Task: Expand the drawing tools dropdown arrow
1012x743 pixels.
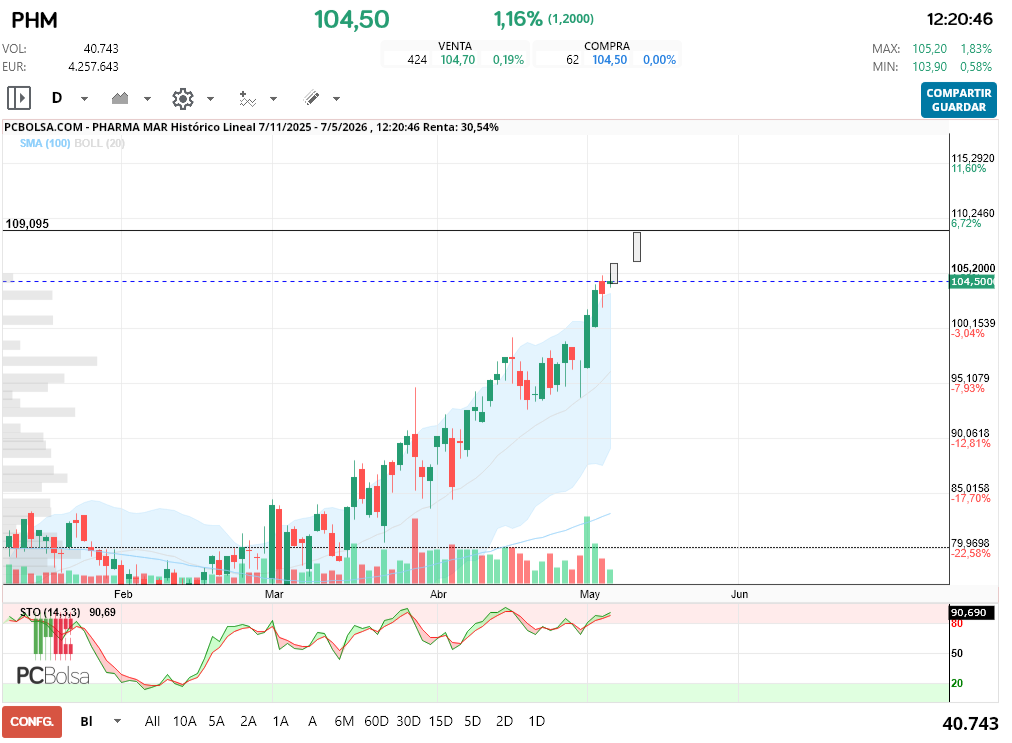Action: [336, 99]
